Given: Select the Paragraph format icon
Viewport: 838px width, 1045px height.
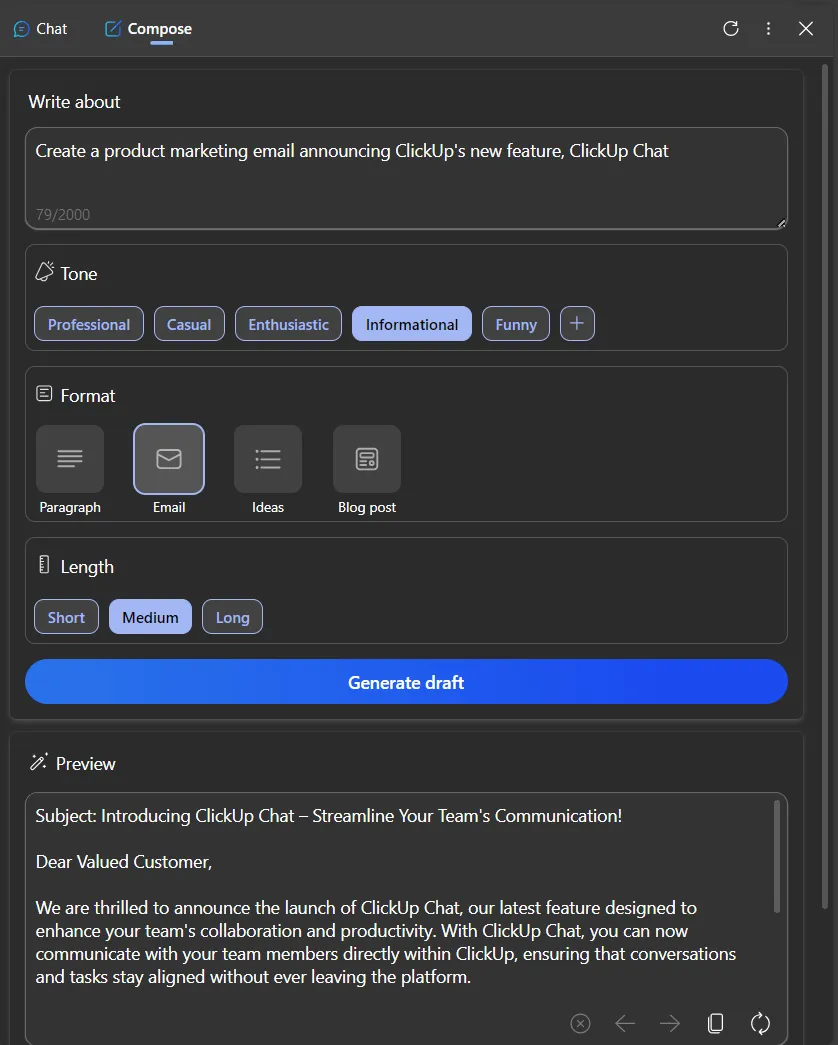Looking at the screenshot, I should click(70, 459).
